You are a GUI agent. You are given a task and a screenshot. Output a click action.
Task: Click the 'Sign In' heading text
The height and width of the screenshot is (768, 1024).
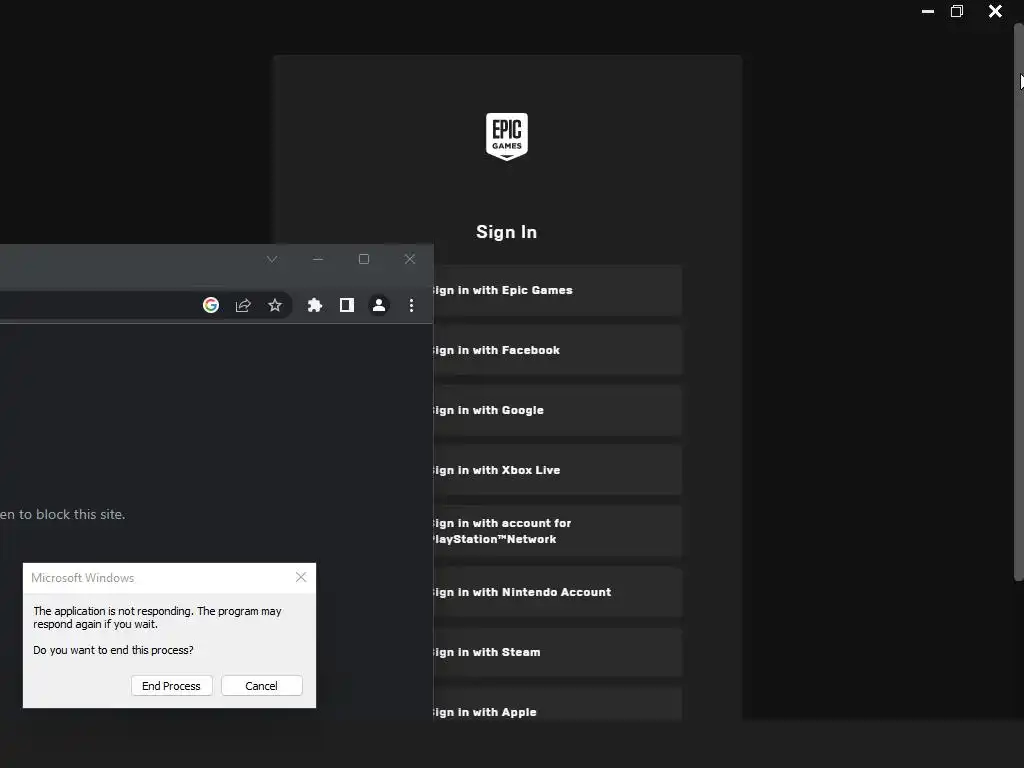(506, 232)
